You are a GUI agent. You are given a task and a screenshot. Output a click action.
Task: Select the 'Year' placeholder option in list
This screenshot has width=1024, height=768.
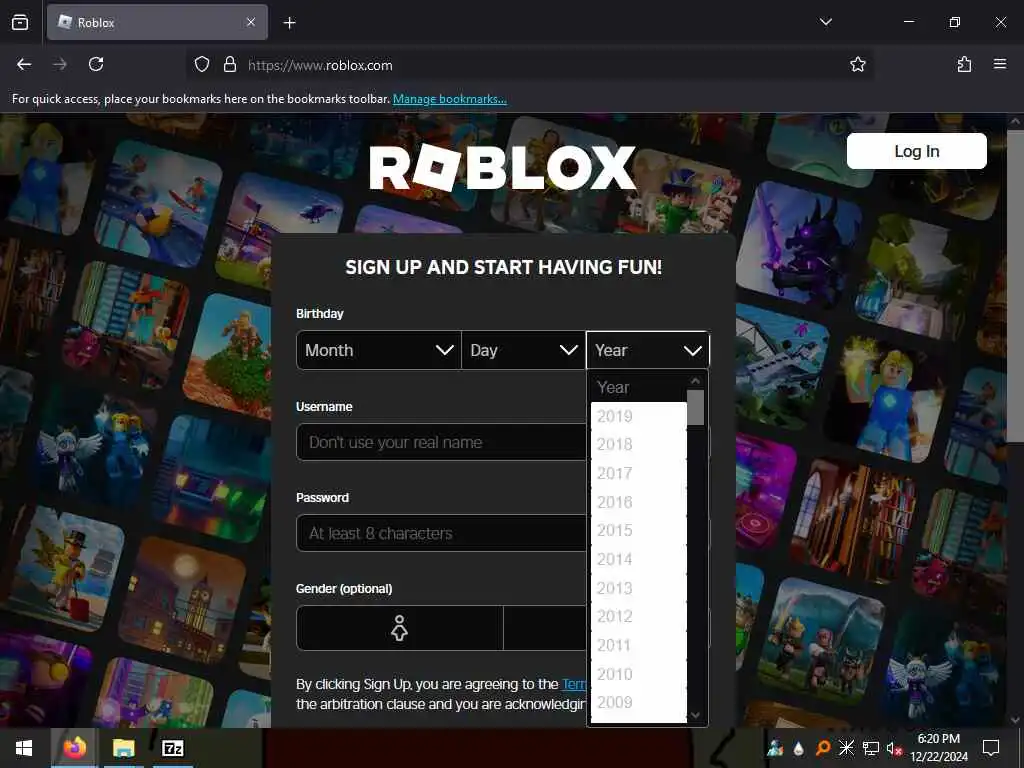coord(639,387)
